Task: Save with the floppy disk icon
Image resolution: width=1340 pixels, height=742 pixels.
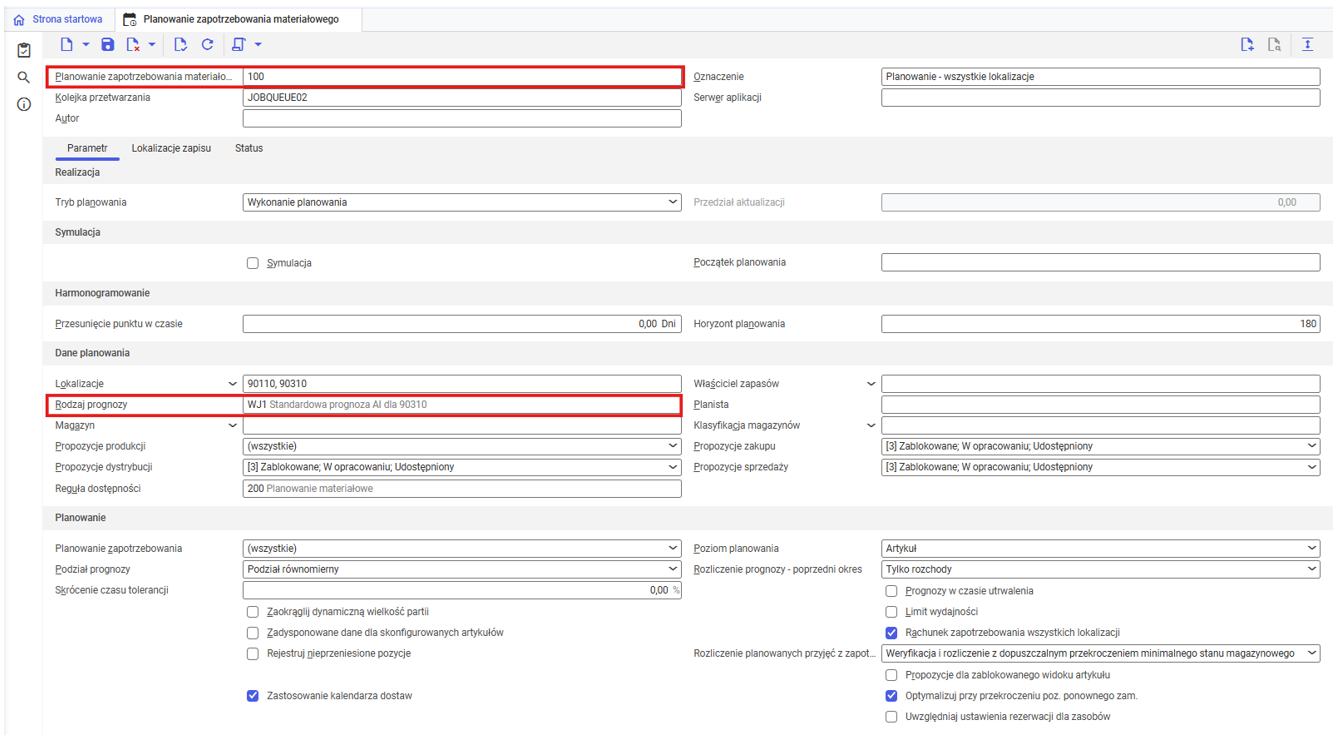Action: coord(108,44)
